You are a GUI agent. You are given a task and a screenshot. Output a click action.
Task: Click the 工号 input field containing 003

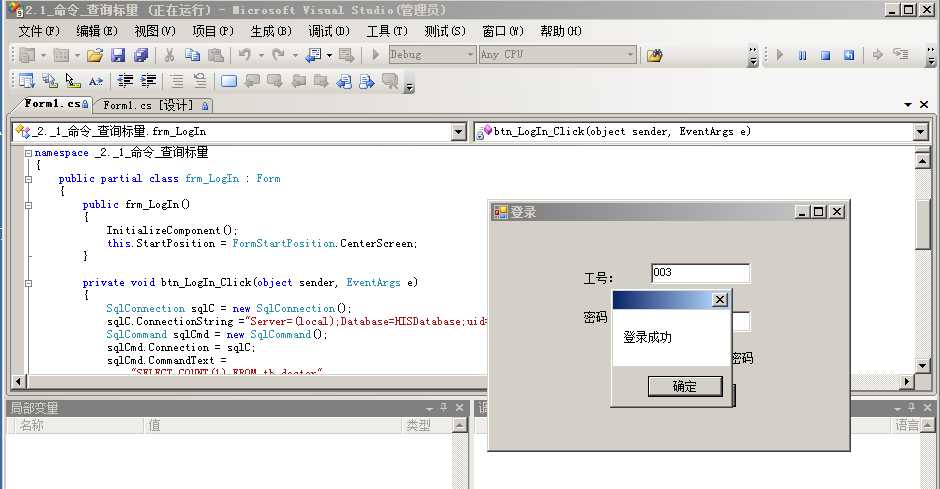pyautogui.click(x=700, y=273)
